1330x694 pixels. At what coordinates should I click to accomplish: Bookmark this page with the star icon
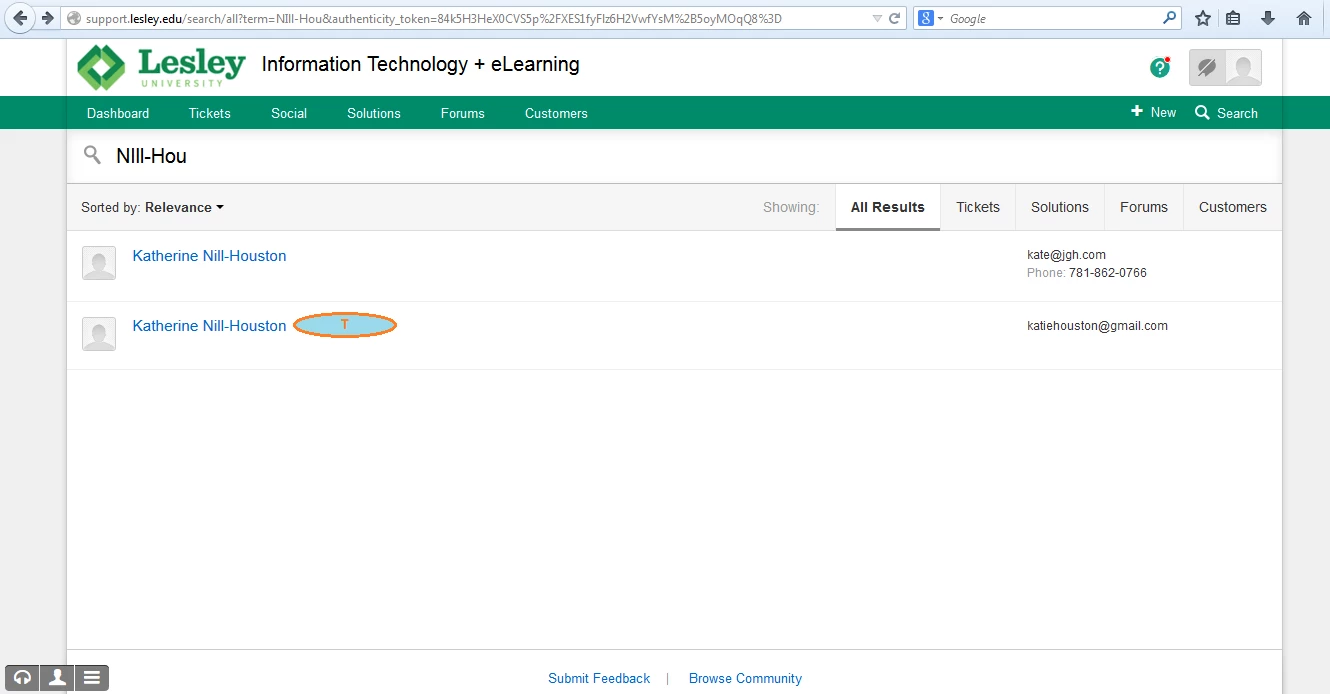point(1203,18)
